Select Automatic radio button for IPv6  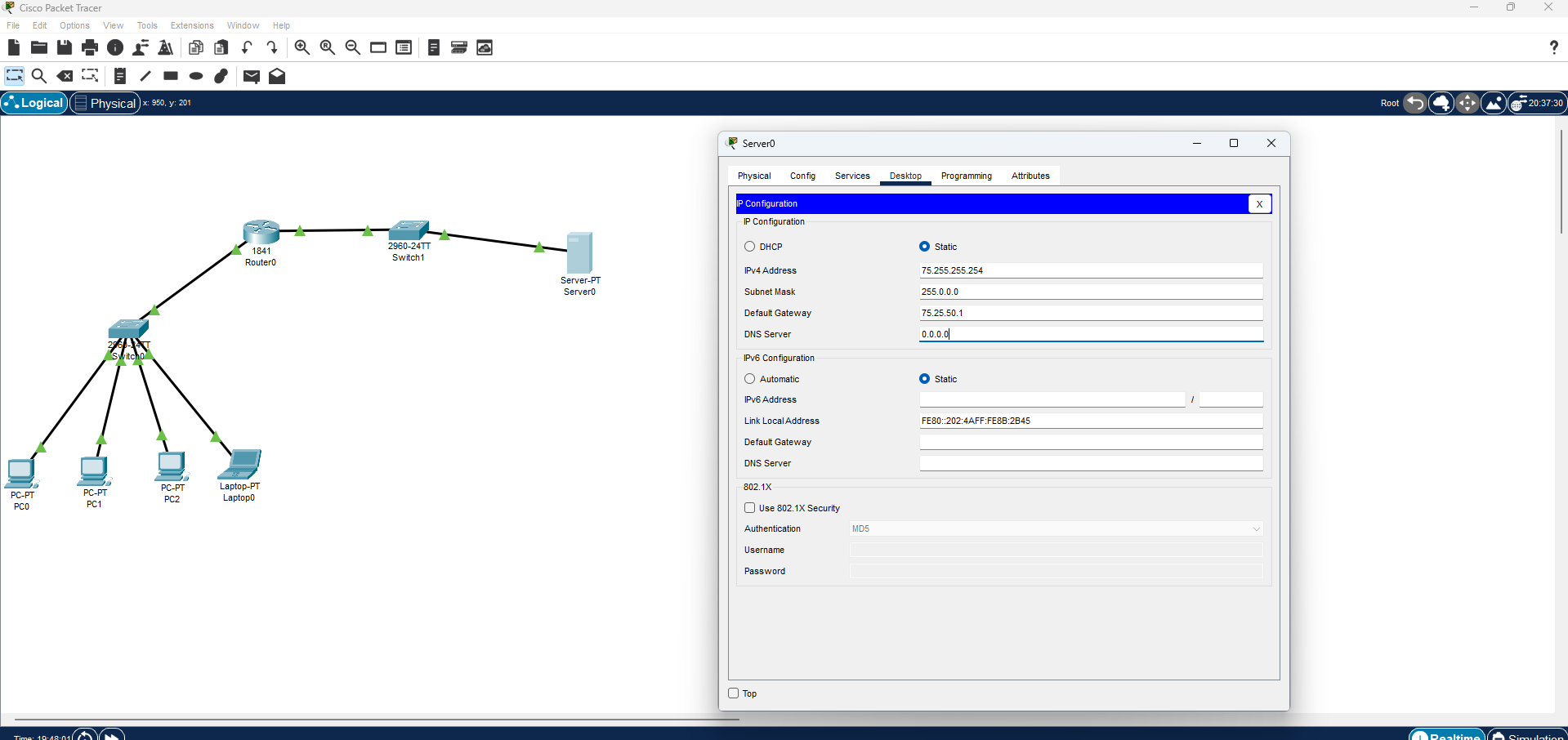(x=749, y=379)
